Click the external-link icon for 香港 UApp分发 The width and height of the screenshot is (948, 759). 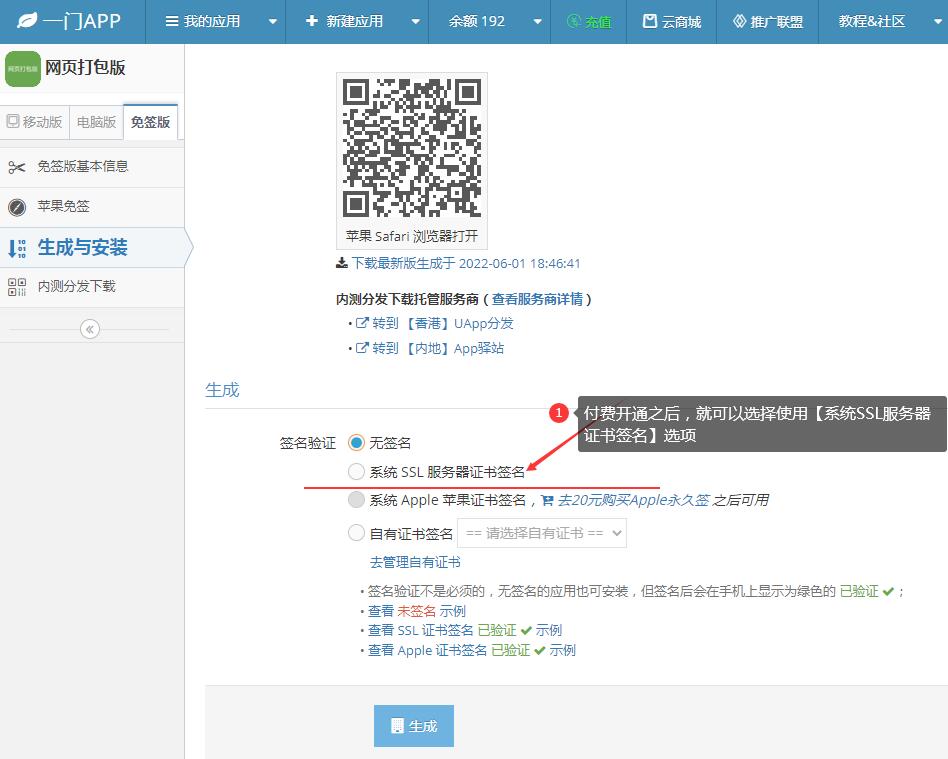click(x=362, y=323)
